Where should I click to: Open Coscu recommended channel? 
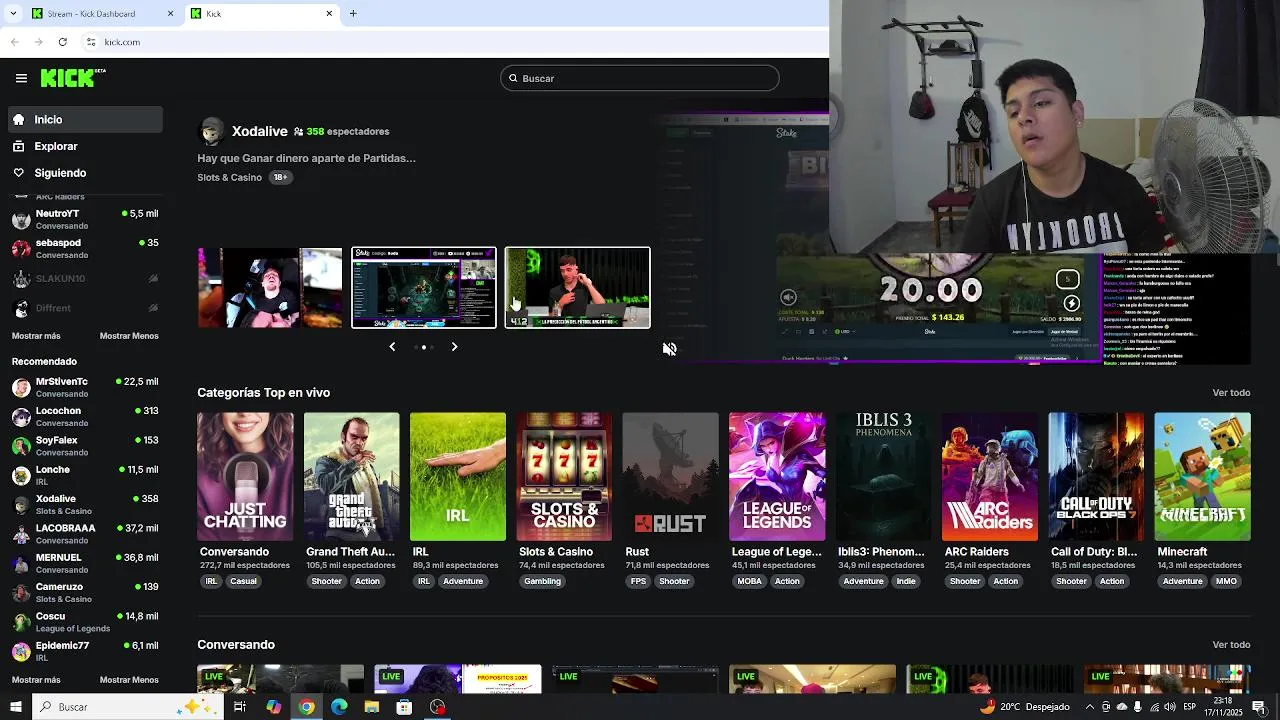coord(85,622)
